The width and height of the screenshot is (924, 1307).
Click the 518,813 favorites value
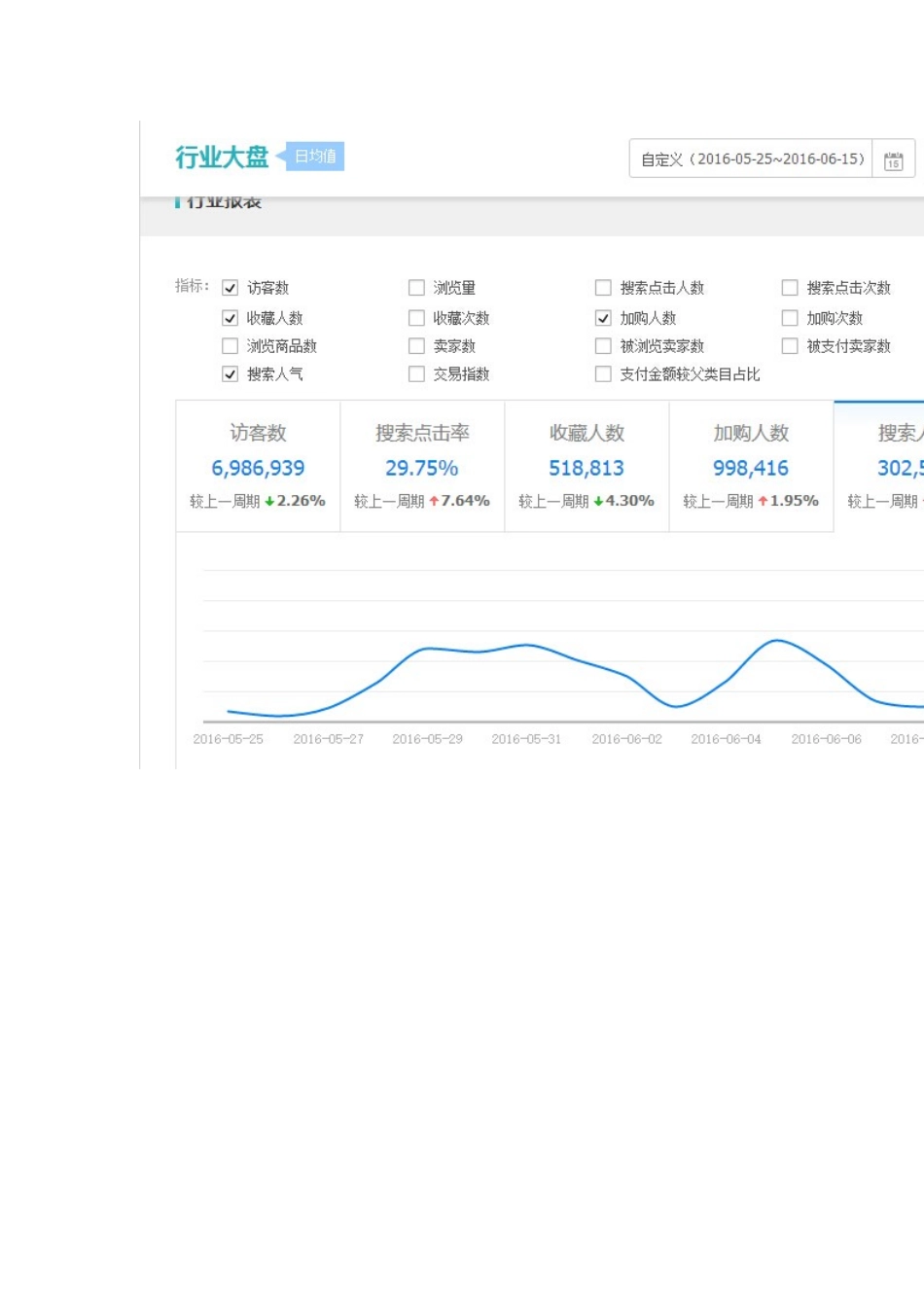coord(586,469)
